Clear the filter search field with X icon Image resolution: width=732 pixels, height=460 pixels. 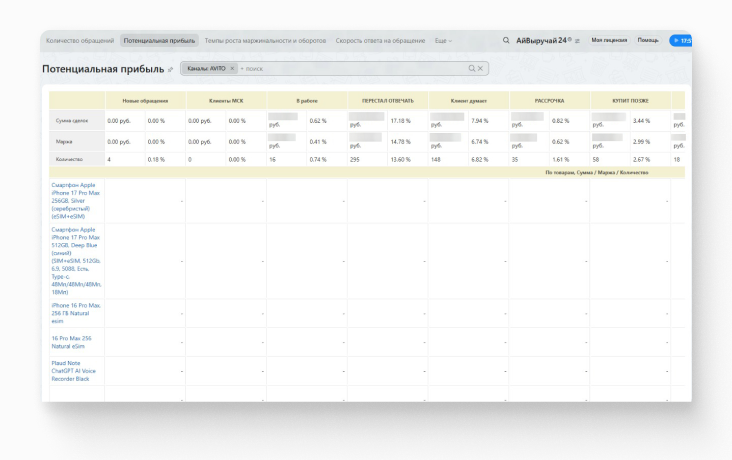pos(481,68)
